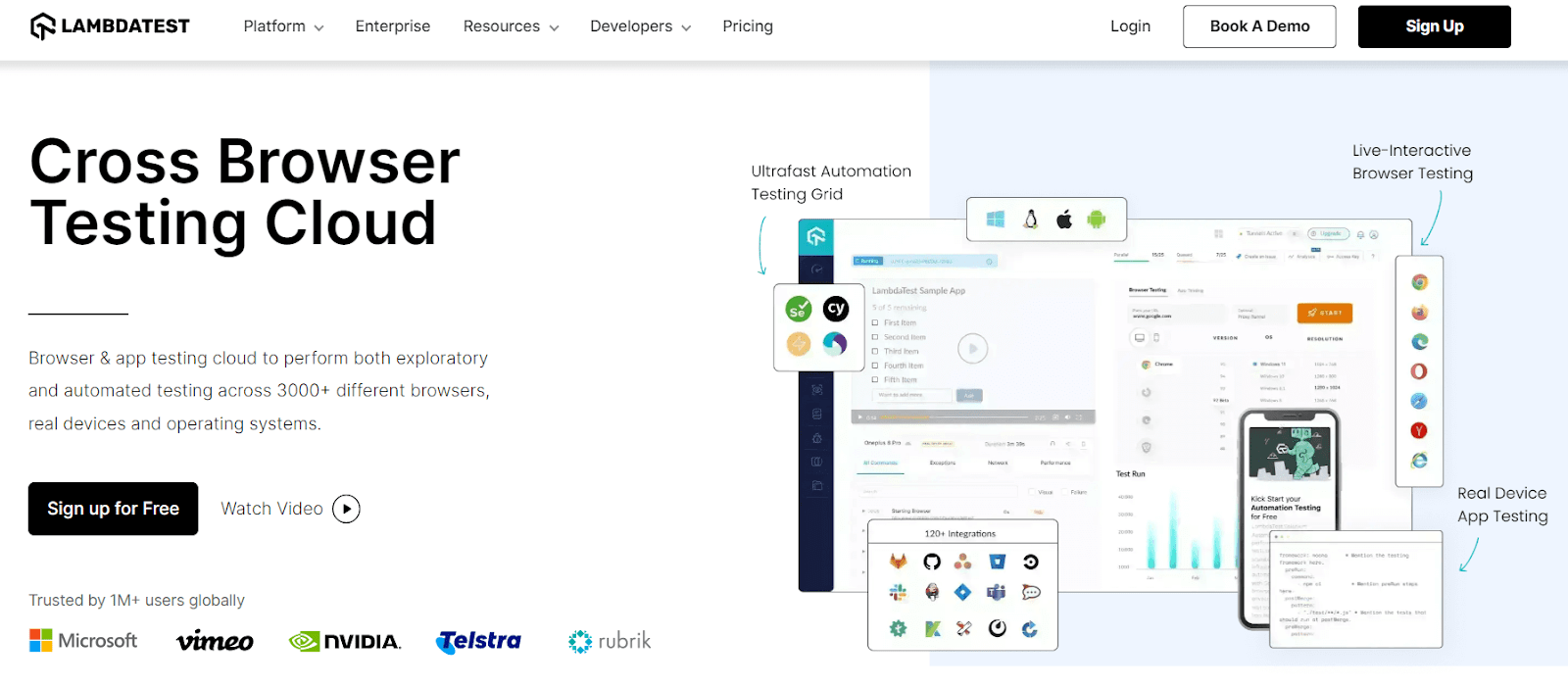Click the notification bell in dashboard mockup
This screenshot has height=687, width=1568.
coord(1360,235)
